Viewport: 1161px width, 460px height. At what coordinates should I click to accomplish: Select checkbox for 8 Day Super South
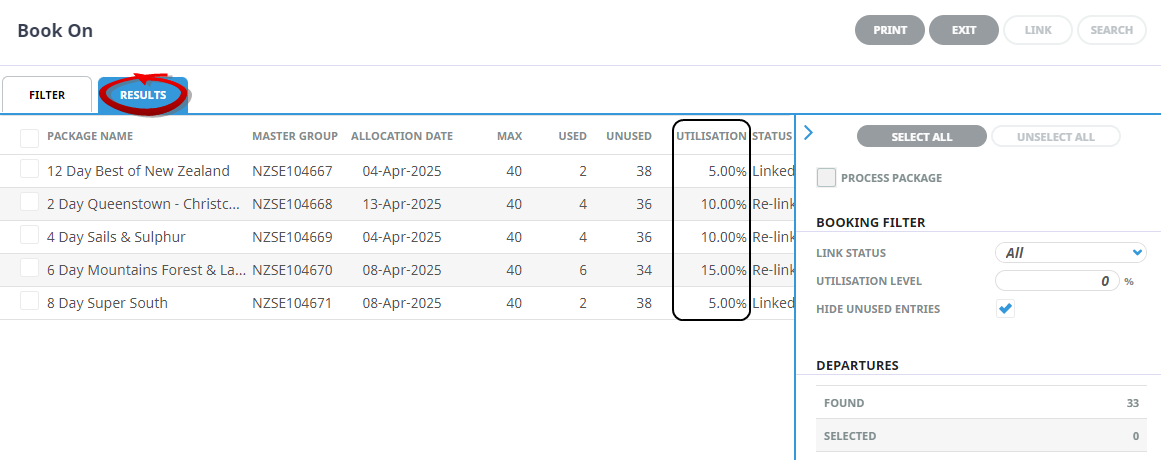tap(30, 301)
